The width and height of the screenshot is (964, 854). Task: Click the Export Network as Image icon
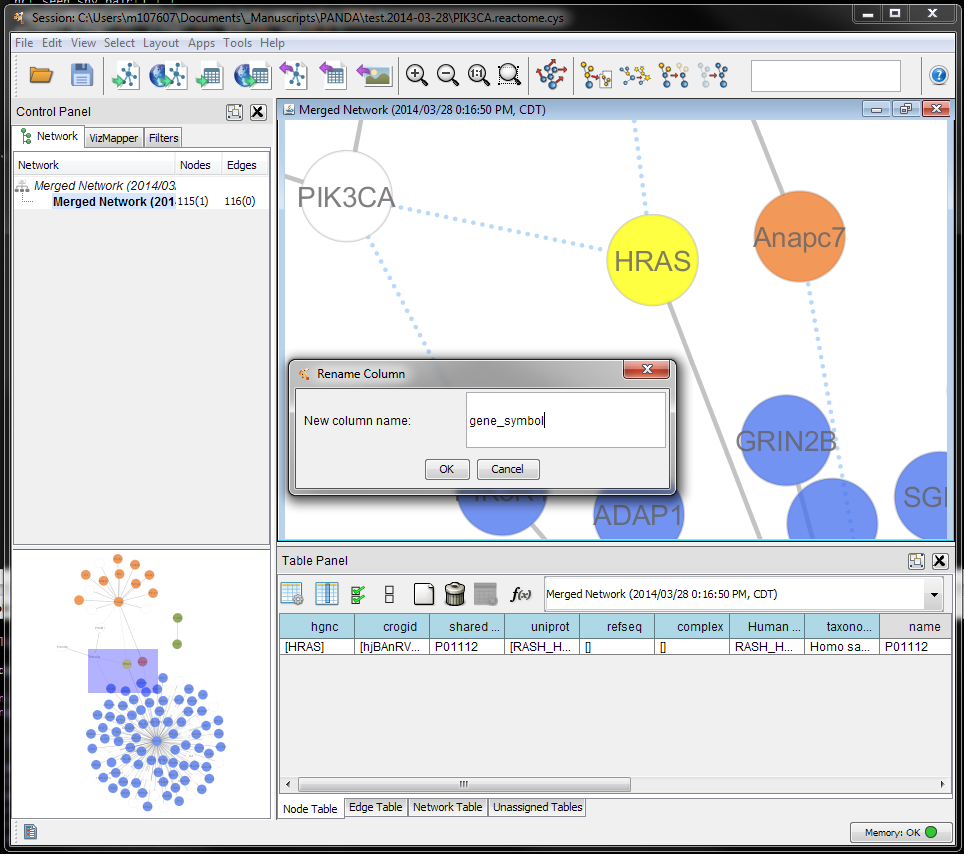point(374,75)
